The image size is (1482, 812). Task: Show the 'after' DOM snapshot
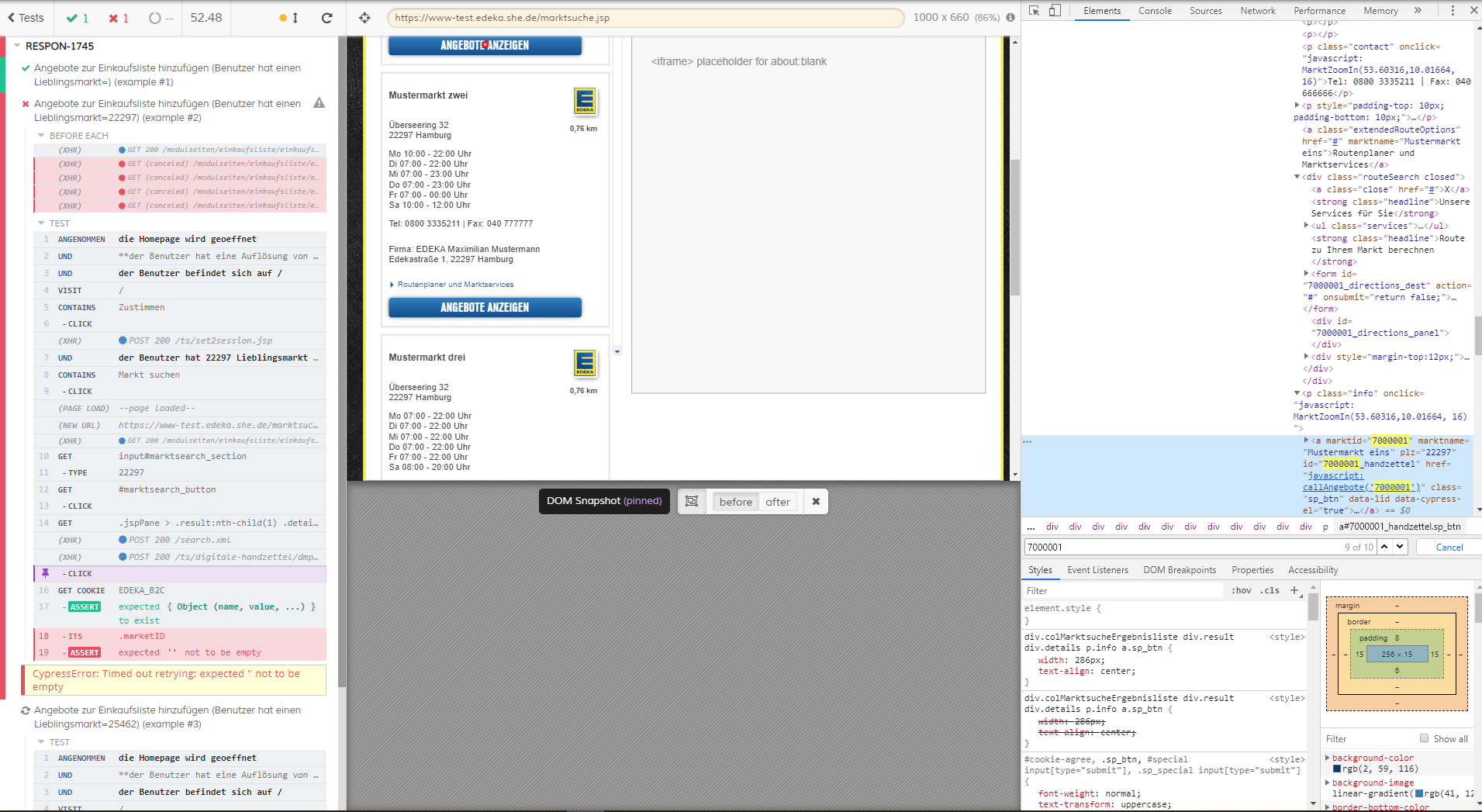coord(778,502)
